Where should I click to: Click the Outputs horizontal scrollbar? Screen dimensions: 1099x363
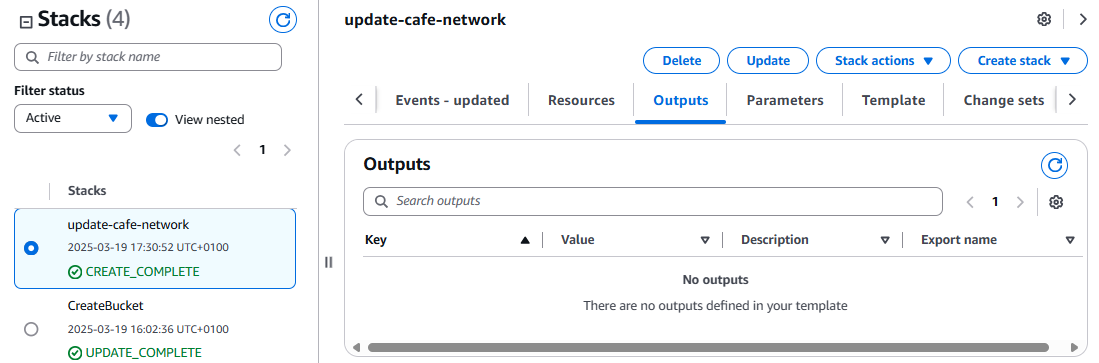[x=708, y=347]
